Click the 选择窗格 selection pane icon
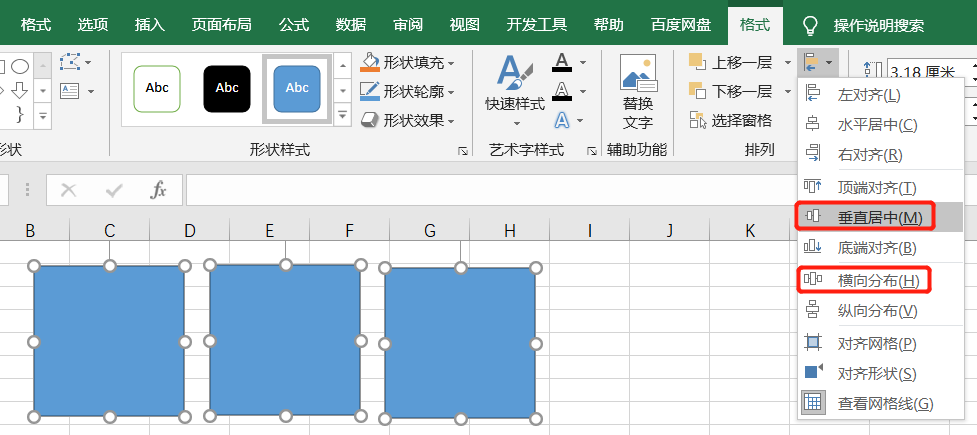This screenshot has width=977, height=435. coord(698,120)
